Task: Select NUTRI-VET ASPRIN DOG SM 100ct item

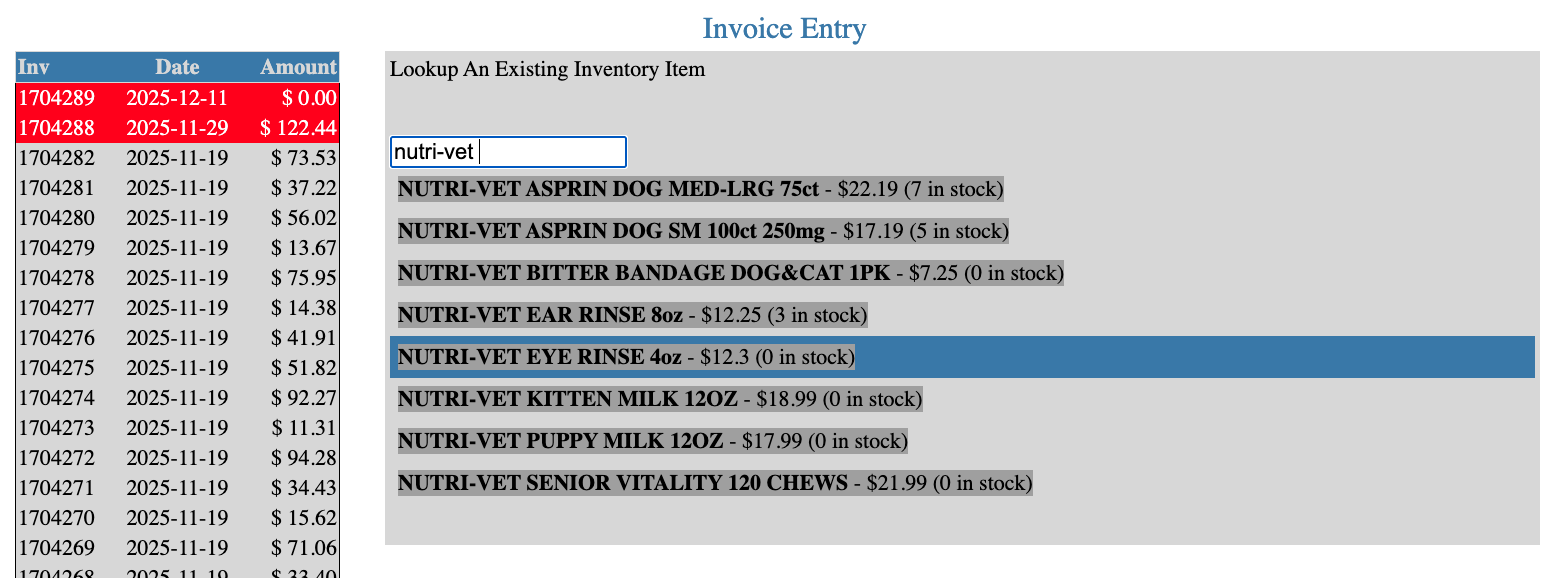Action: pos(703,231)
